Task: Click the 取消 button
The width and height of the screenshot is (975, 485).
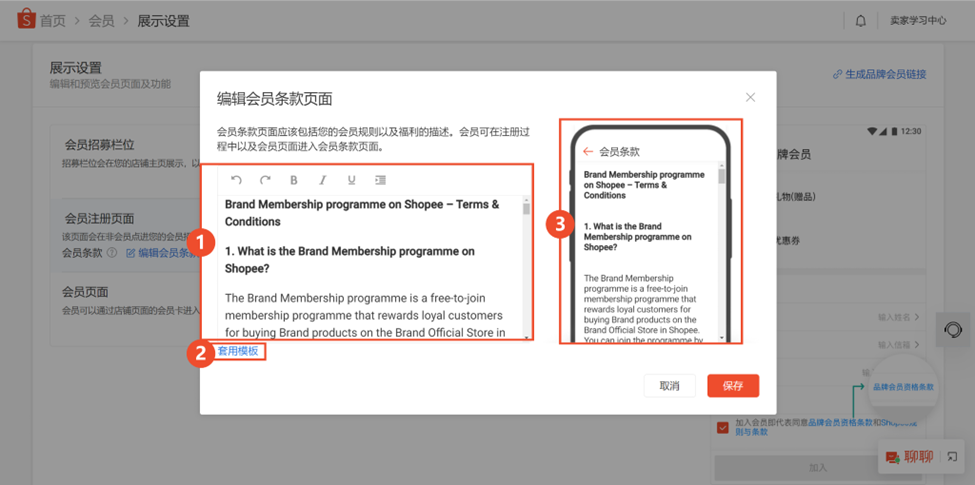Action: click(x=669, y=386)
